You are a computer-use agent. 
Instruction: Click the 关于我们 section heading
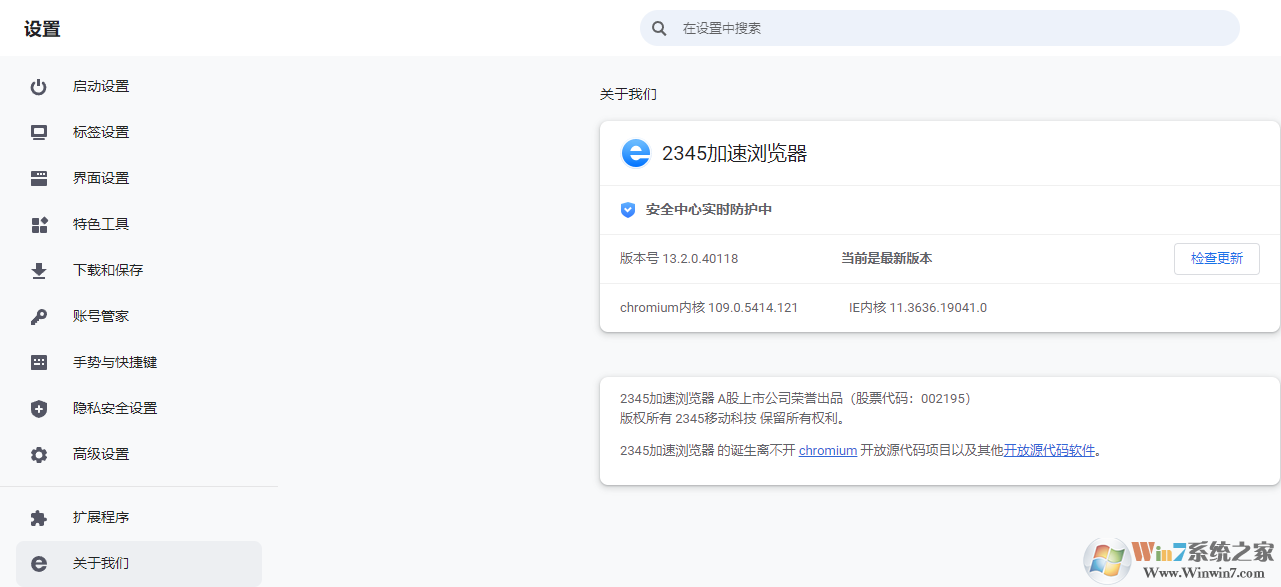[x=628, y=94]
